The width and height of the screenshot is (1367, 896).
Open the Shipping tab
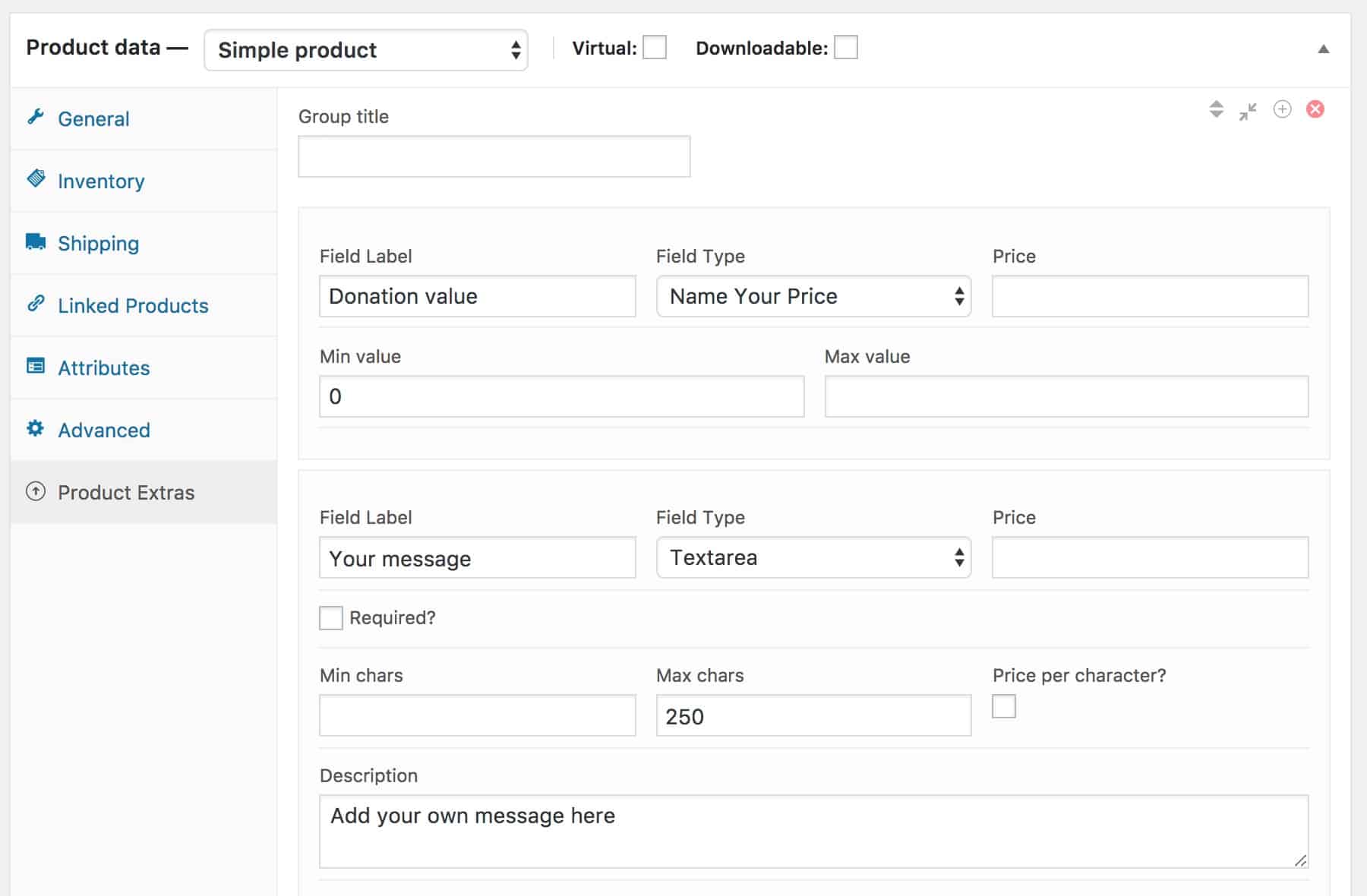pyautogui.click(x=144, y=243)
